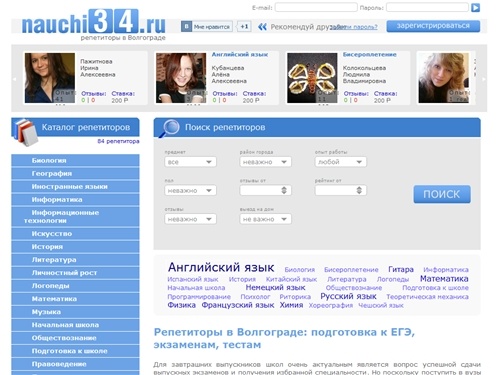Select Биология in the catalog menu
Image resolution: width=500 pixels, height=375 pixels.
coord(75,160)
